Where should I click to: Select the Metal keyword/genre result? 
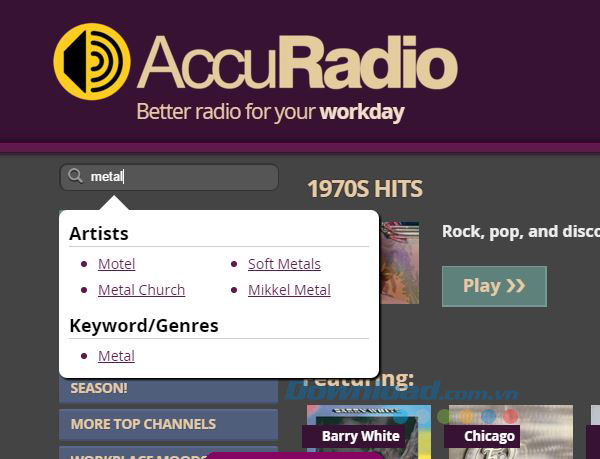tap(116, 356)
